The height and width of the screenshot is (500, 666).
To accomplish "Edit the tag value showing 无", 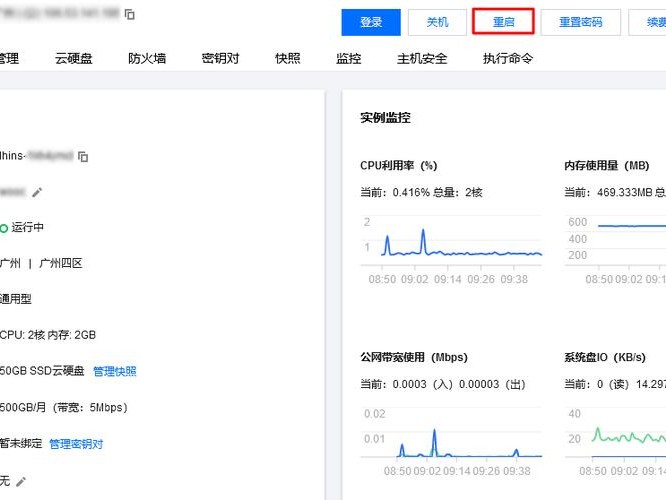I will [21, 482].
